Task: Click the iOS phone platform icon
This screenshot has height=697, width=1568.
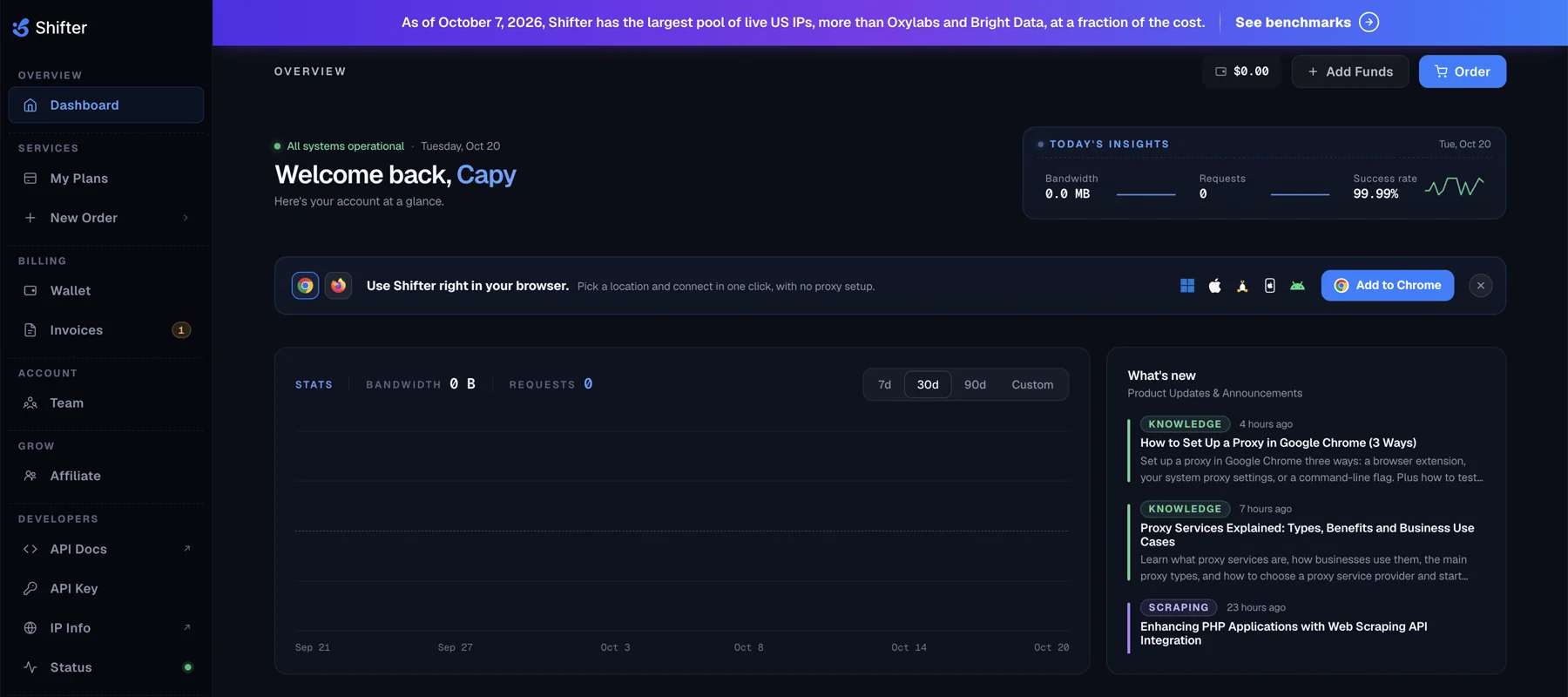Action: pyautogui.click(x=1270, y=286)
